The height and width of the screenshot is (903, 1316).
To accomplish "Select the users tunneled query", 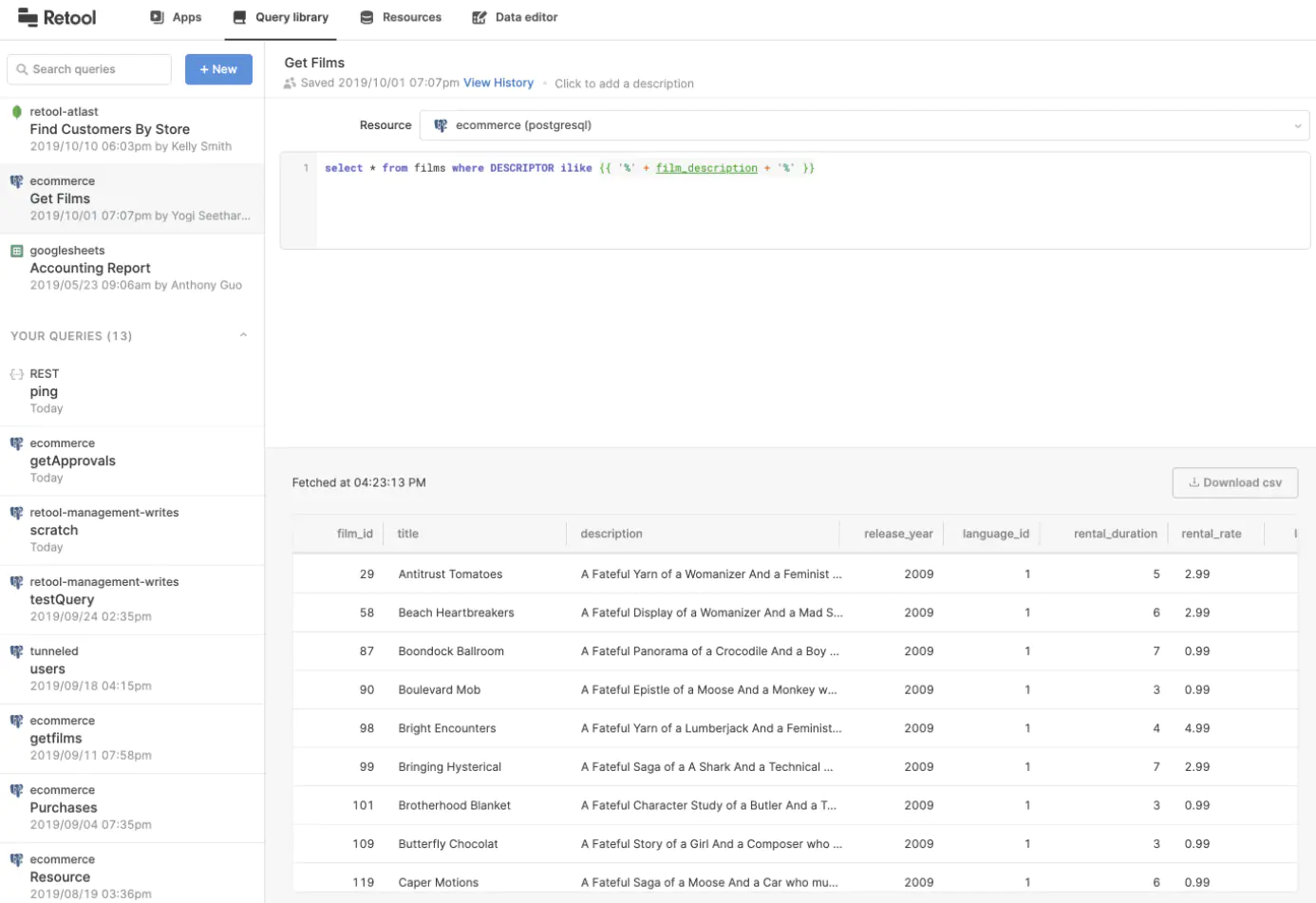I will pos(132,668).
